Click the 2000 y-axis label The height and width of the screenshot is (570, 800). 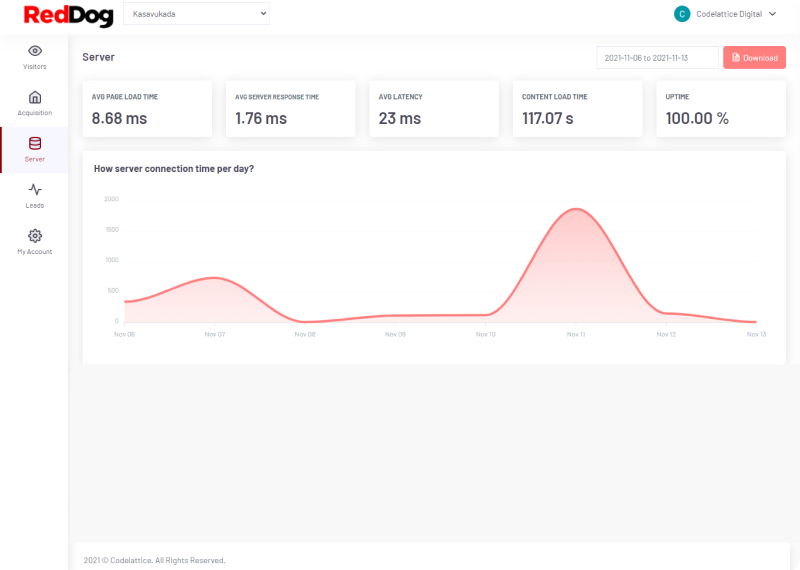pyautogui.click(x=111, y=199)
